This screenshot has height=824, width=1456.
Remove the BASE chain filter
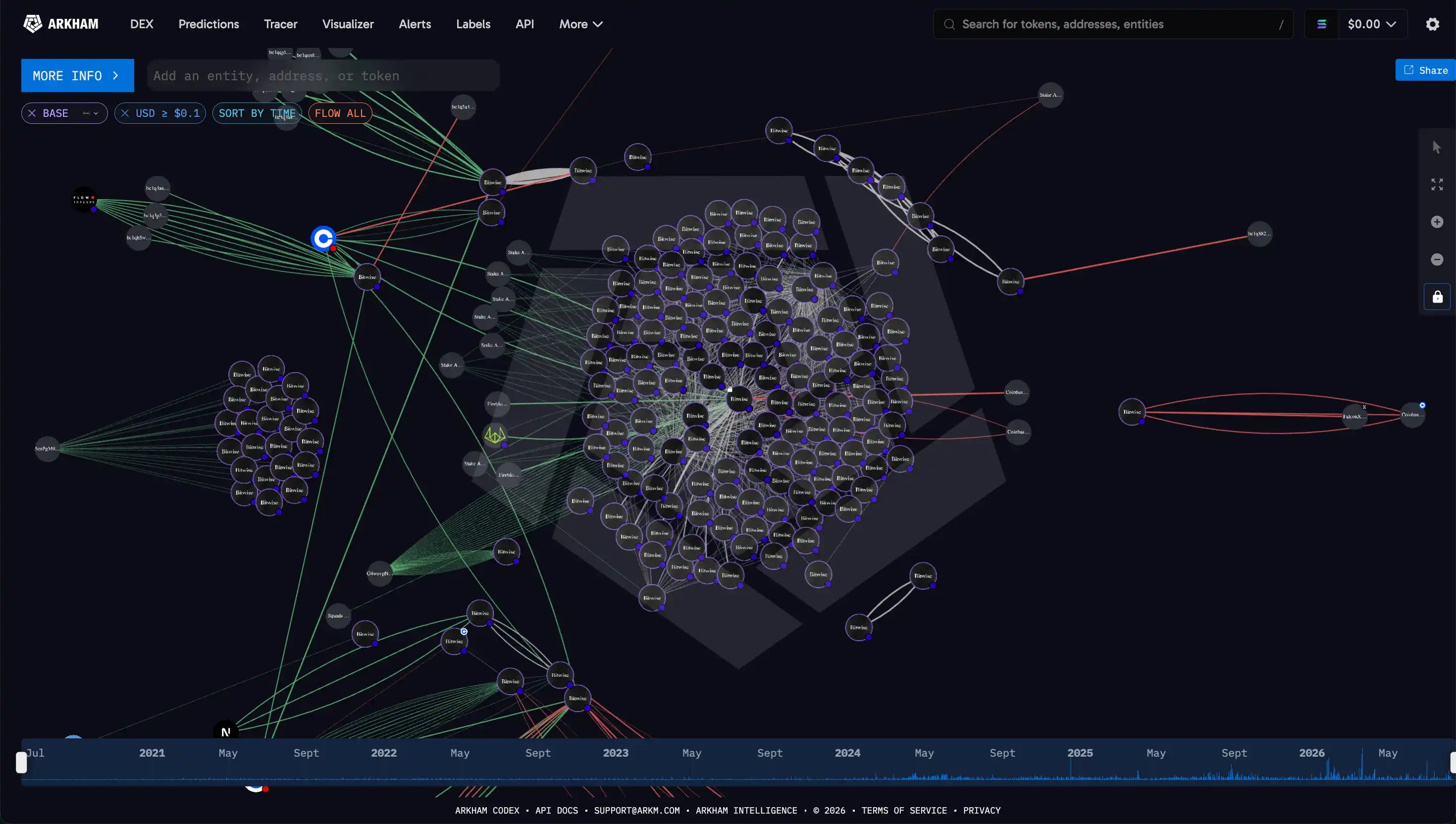(x=32, y=113)
